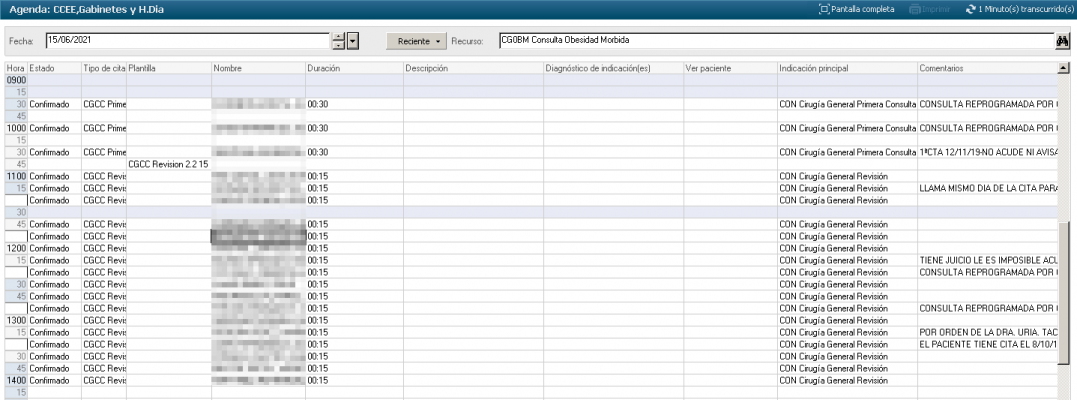Sort by the Estado column header
1077x400 pixels.
click(54, 68)
